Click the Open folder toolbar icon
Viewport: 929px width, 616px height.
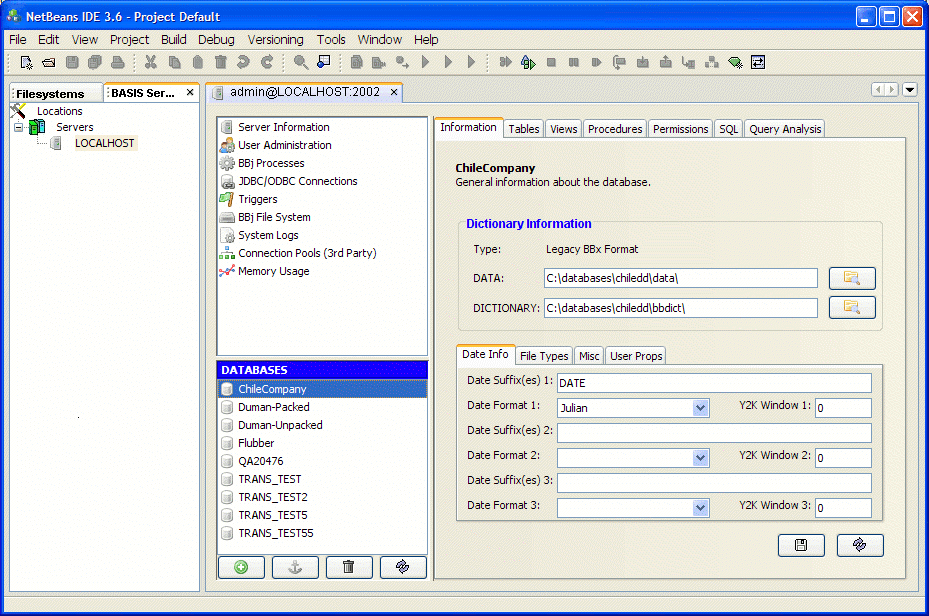pyautogui.click(x=49, y=62)
